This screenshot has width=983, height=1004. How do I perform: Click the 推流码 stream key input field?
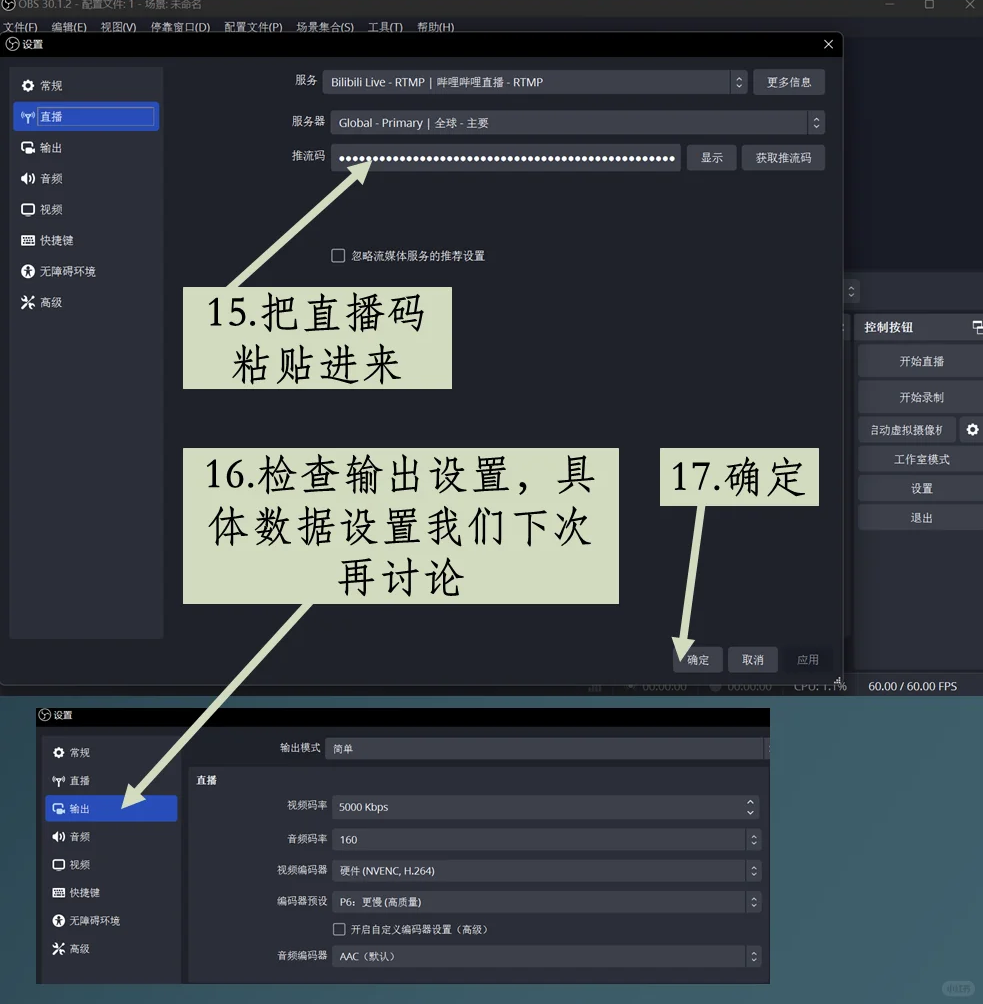(505, 158)
